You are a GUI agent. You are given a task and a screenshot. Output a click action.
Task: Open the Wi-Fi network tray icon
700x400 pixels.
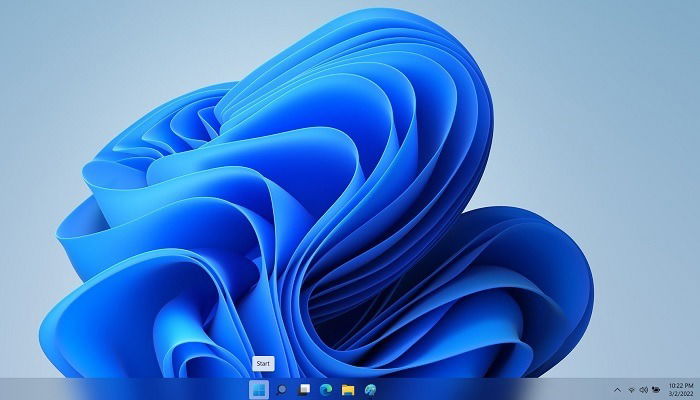[x=632, y=390]
